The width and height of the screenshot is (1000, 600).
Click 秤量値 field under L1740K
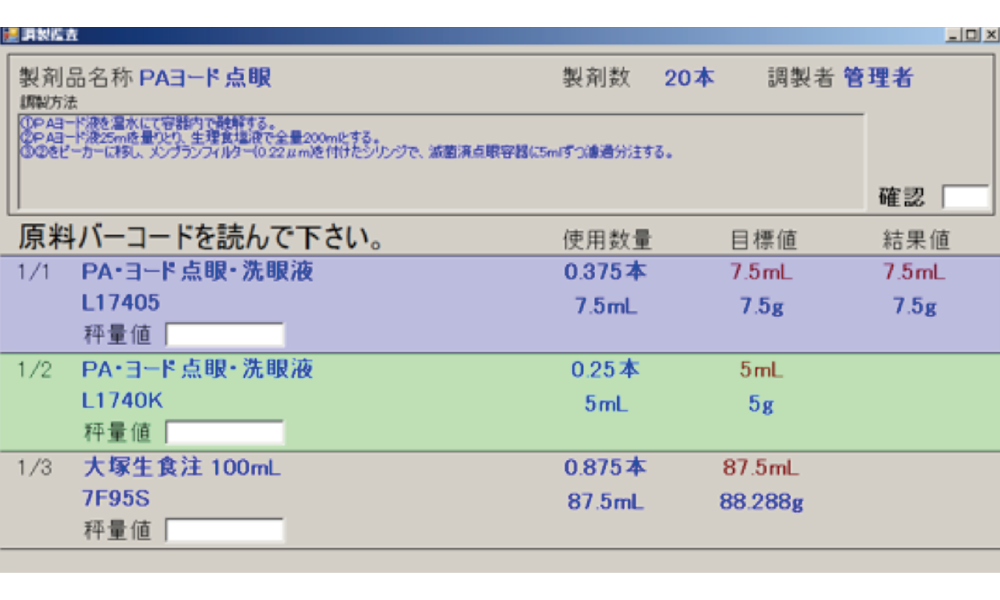click(x=224, y=432)
